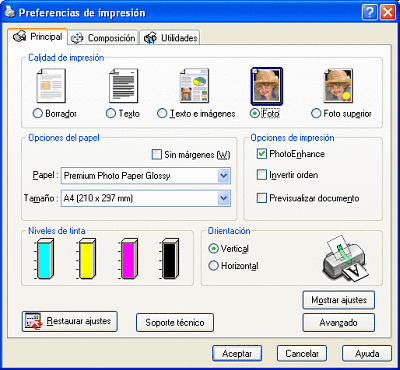Uncheck the PhotoEnhance option
The image size is (400, 370).
tap(262, 154)
